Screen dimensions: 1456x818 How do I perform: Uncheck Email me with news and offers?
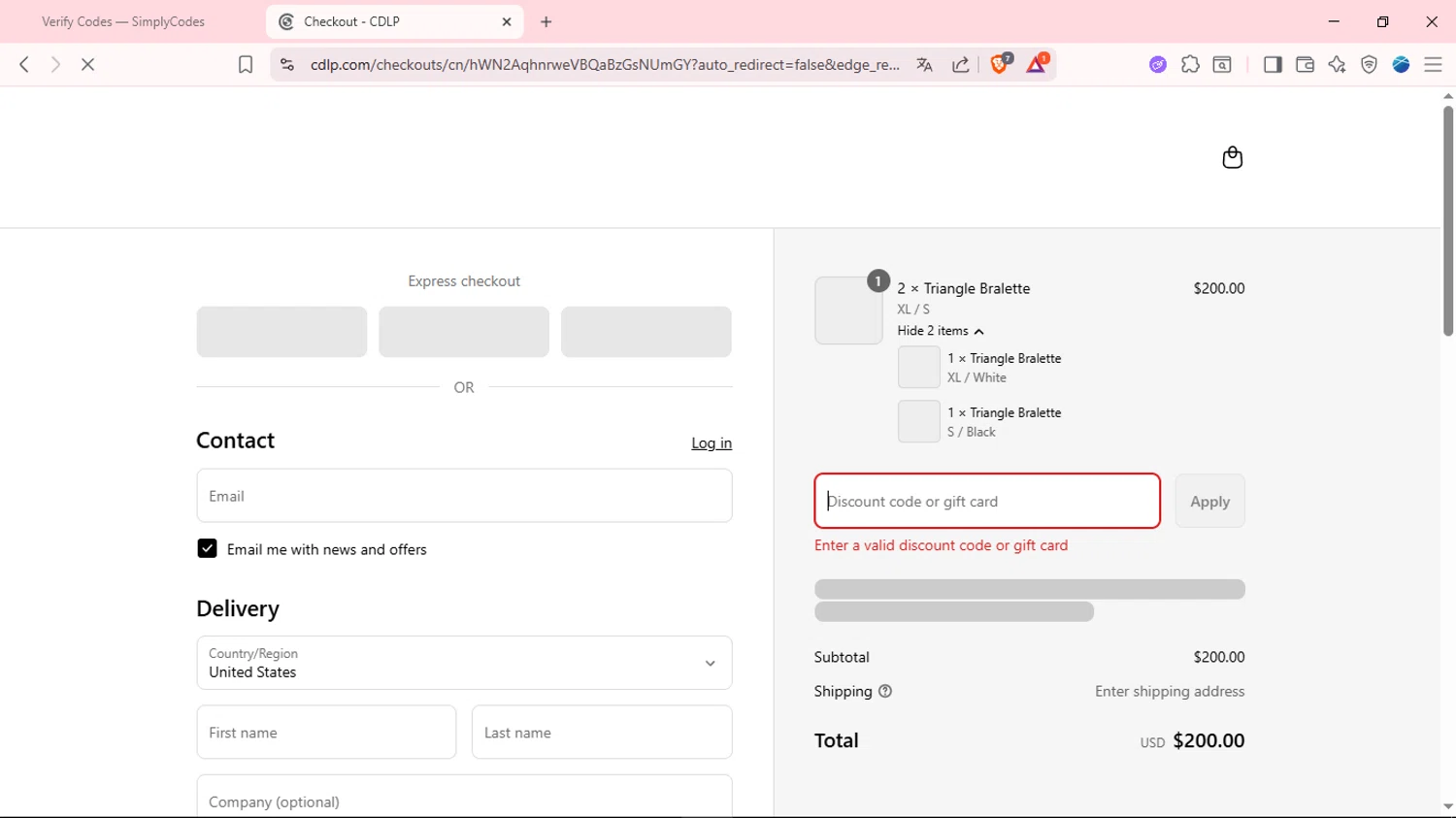pos(207,548)
